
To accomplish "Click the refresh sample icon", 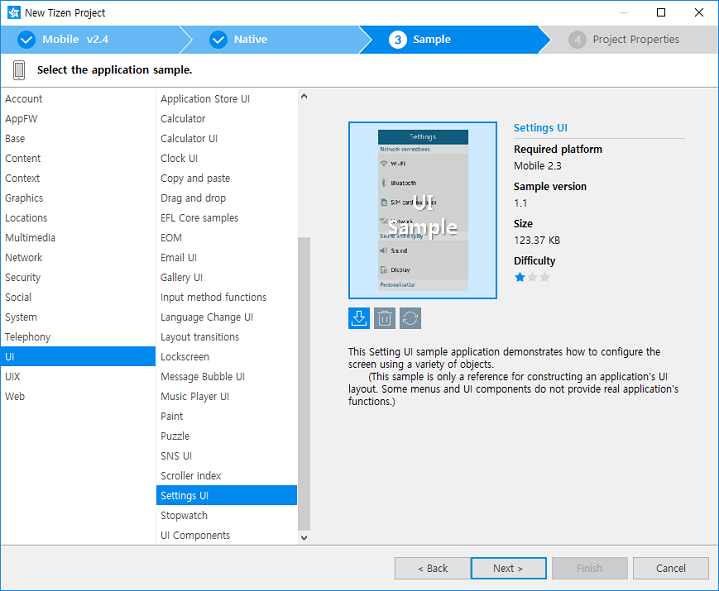I will point(410,318).
